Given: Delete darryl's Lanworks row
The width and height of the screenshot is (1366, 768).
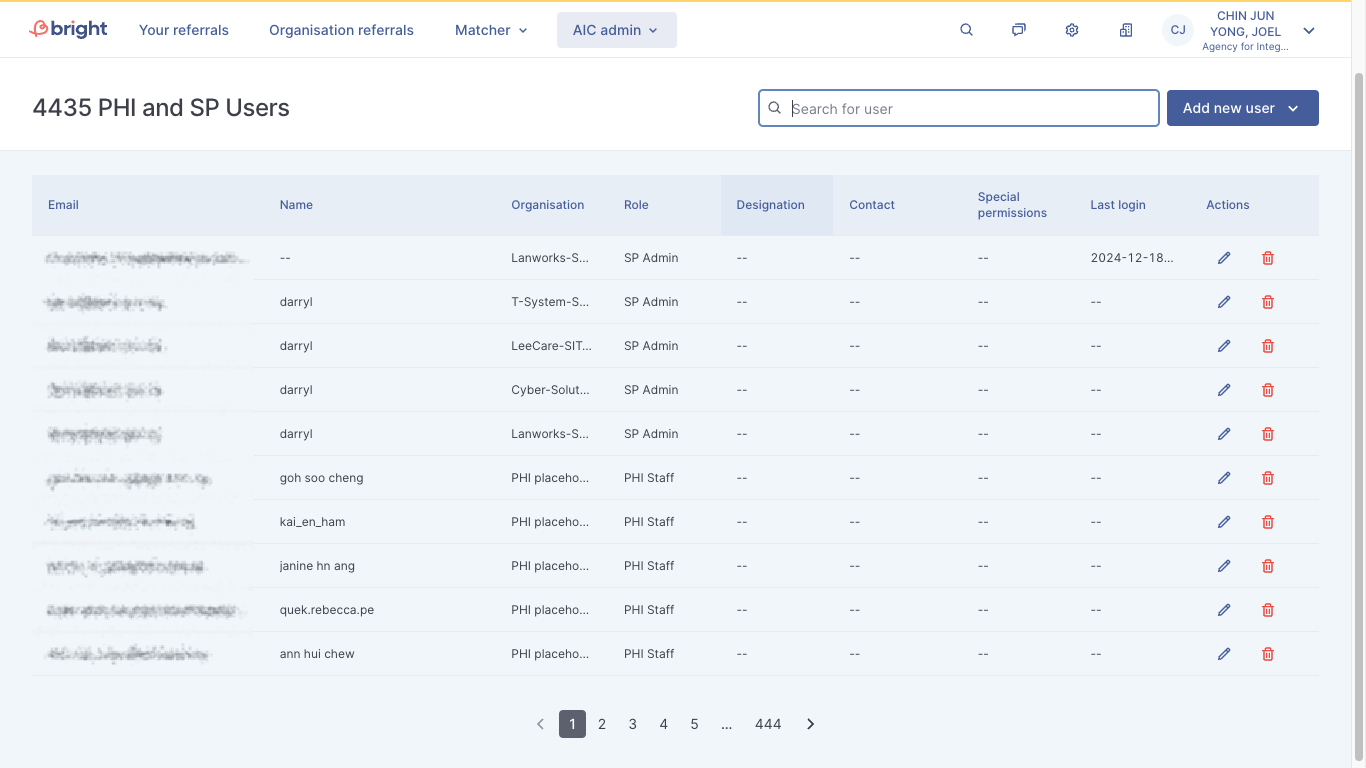Looking at the screenshot, I should tap(1268, 434).
